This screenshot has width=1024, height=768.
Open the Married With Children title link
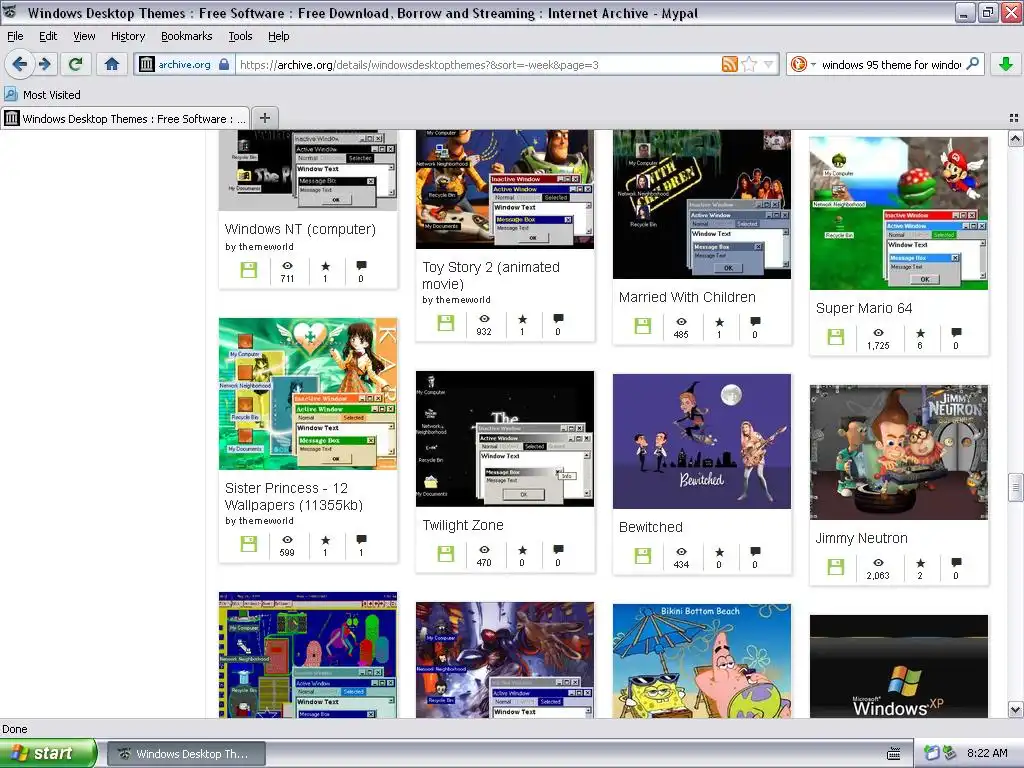pyautogui.click(x=687, y=297)
